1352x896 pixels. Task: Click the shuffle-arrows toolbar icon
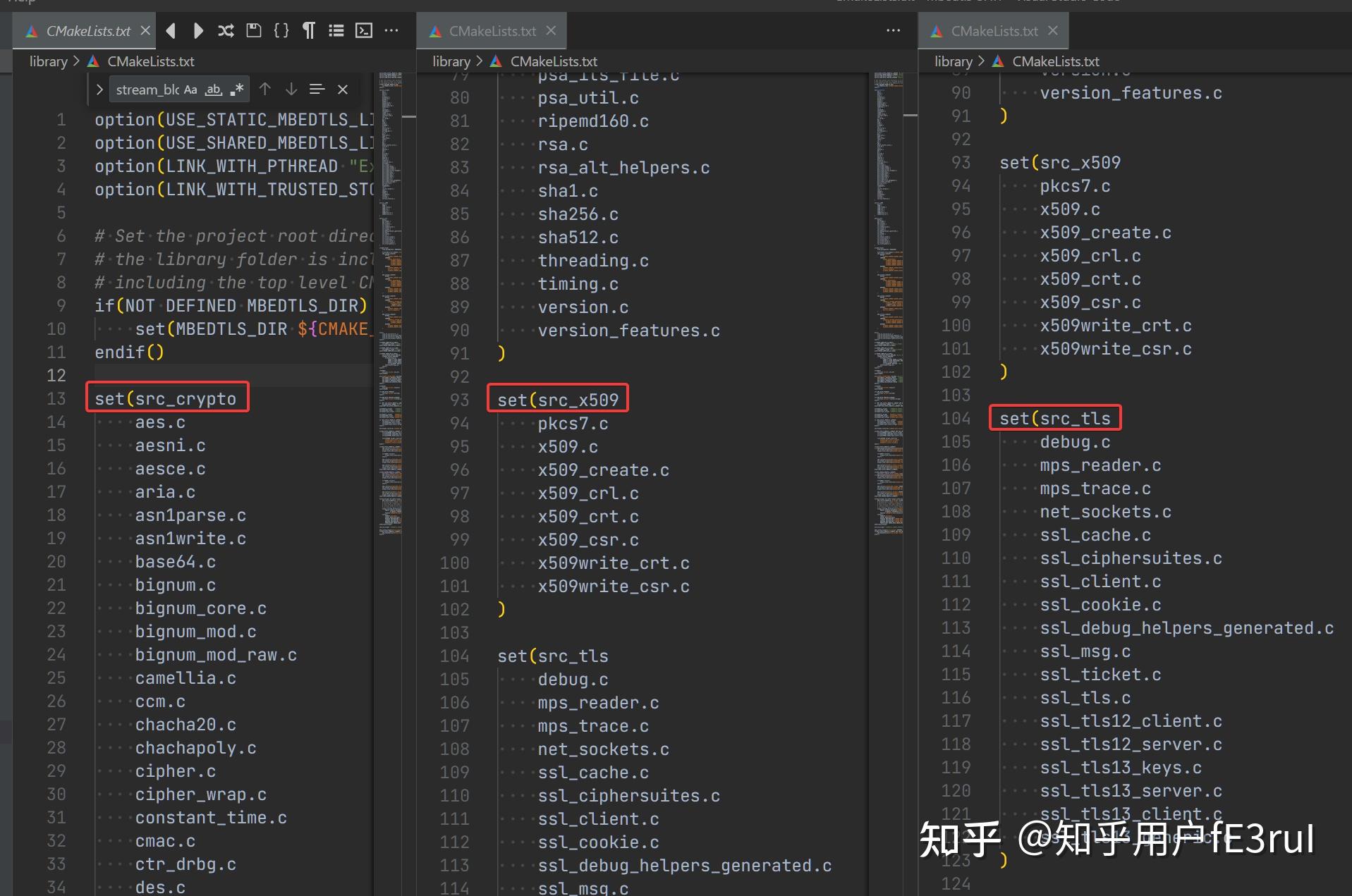pyautogui.click(x=226, y=30)
